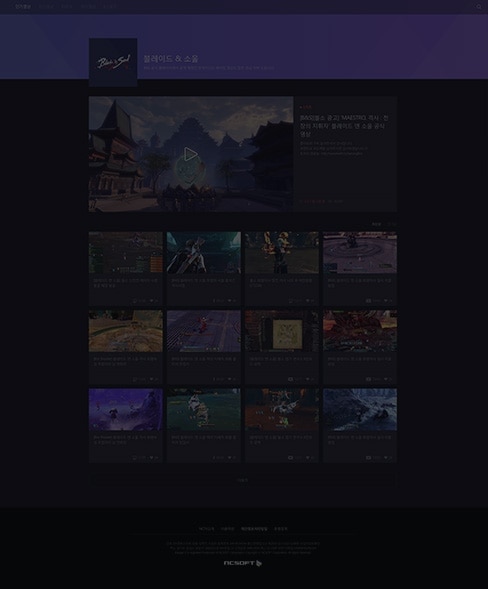Click the heart icon on the parchment map card
This screenshot has width=488, height=589.
click(x=308, y=379)
